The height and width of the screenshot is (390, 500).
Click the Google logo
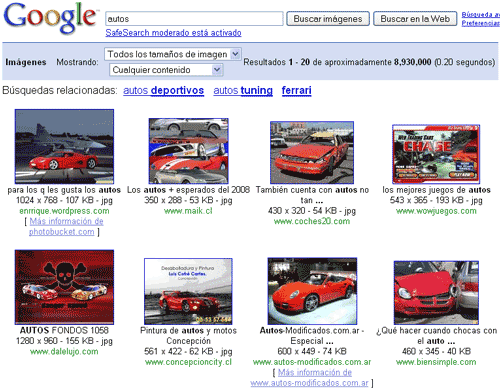click(50, 18)
